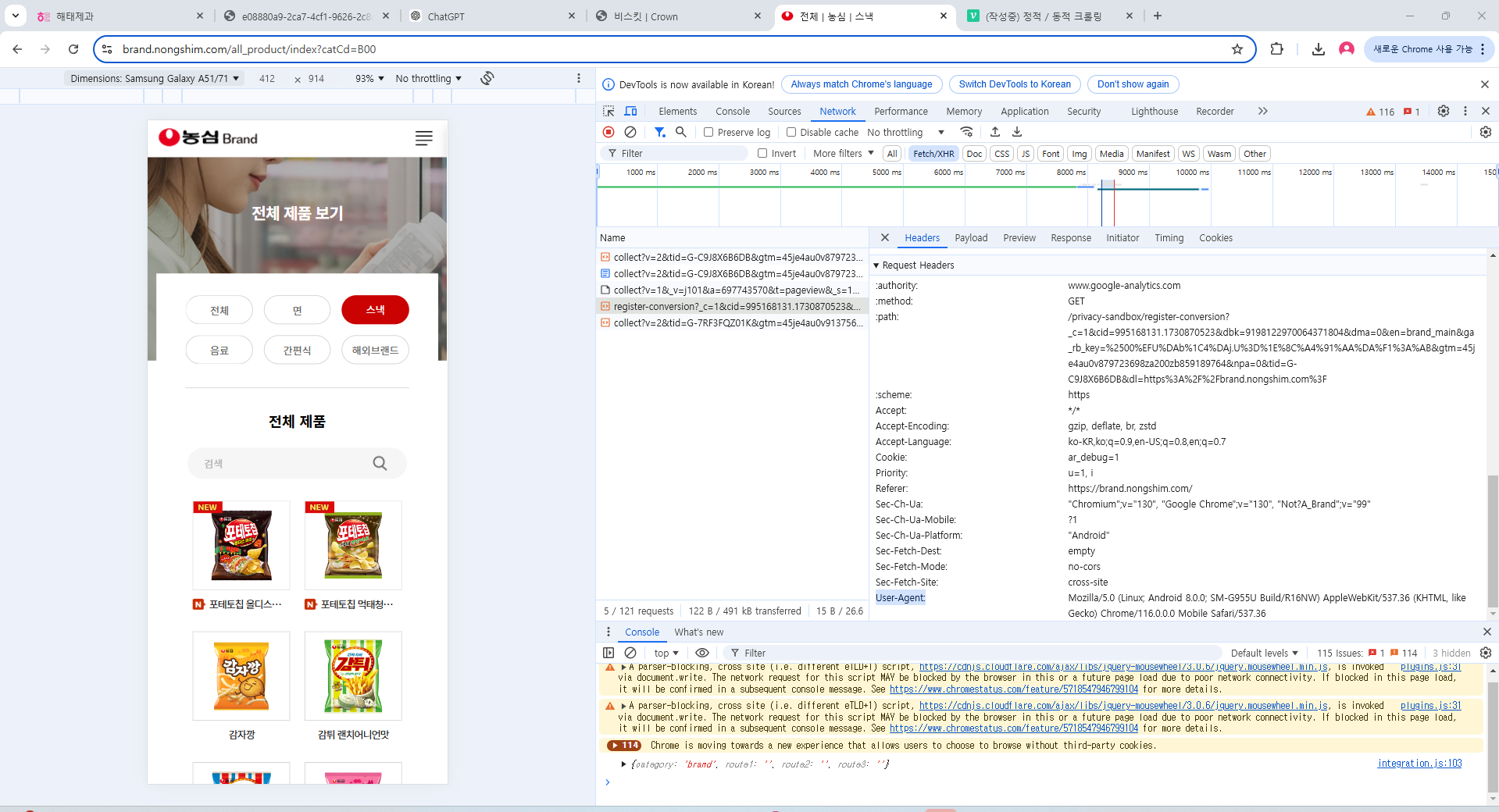Click the product search magnifier icon
The height and width of the screenshot is (812, 1499).
[x=380, y=463]
